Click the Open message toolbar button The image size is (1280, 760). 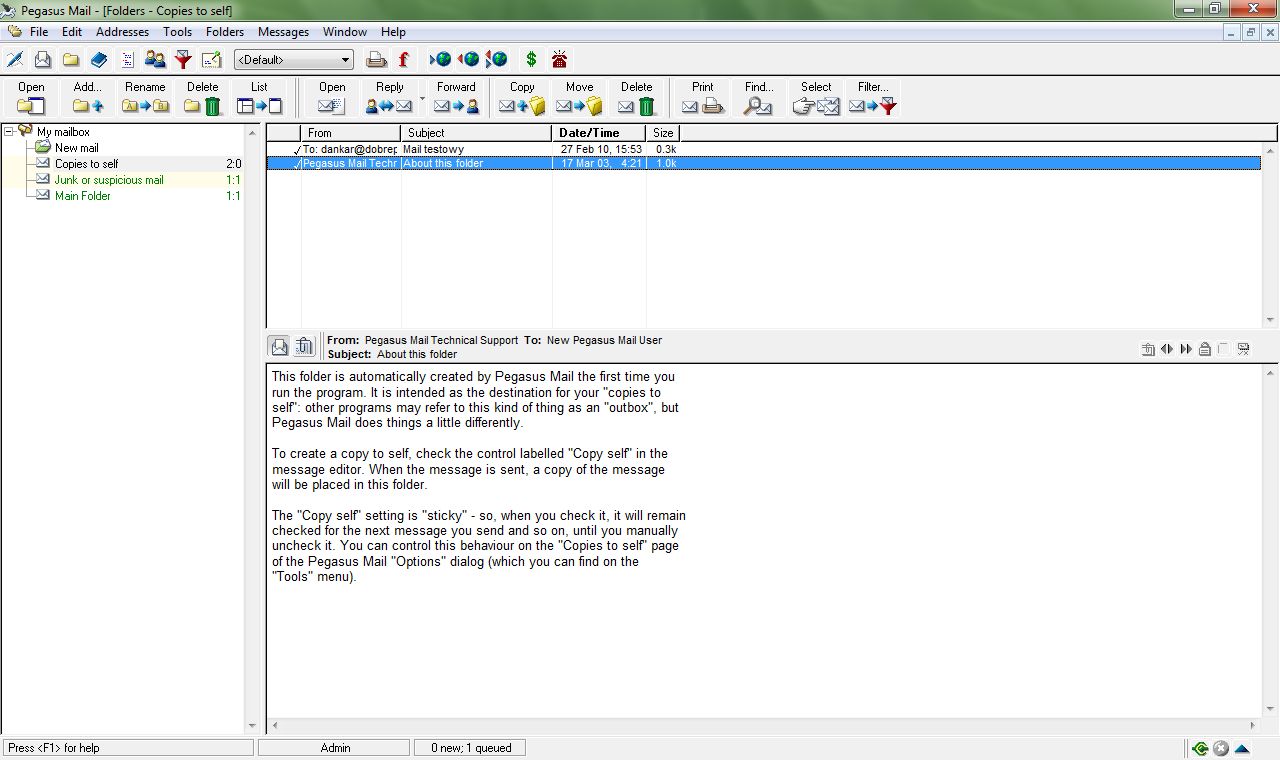pos(332,98)
